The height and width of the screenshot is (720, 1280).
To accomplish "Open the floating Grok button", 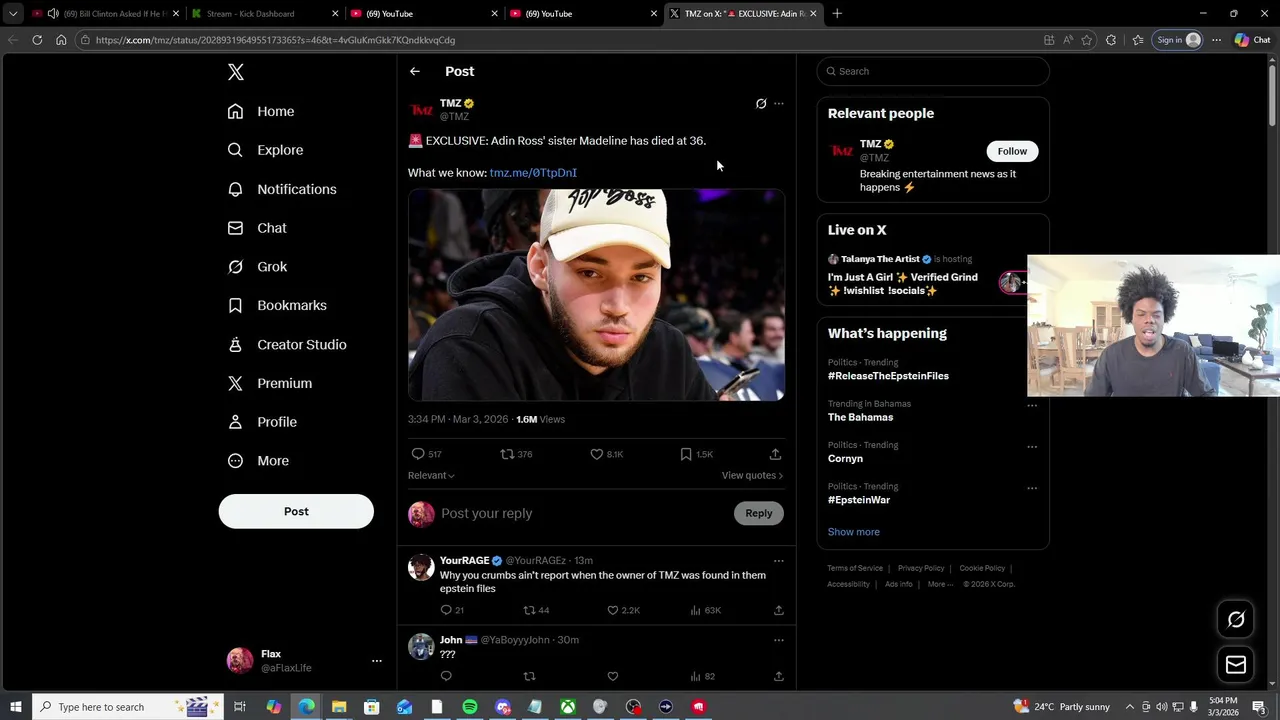I will click(1236, 620).
